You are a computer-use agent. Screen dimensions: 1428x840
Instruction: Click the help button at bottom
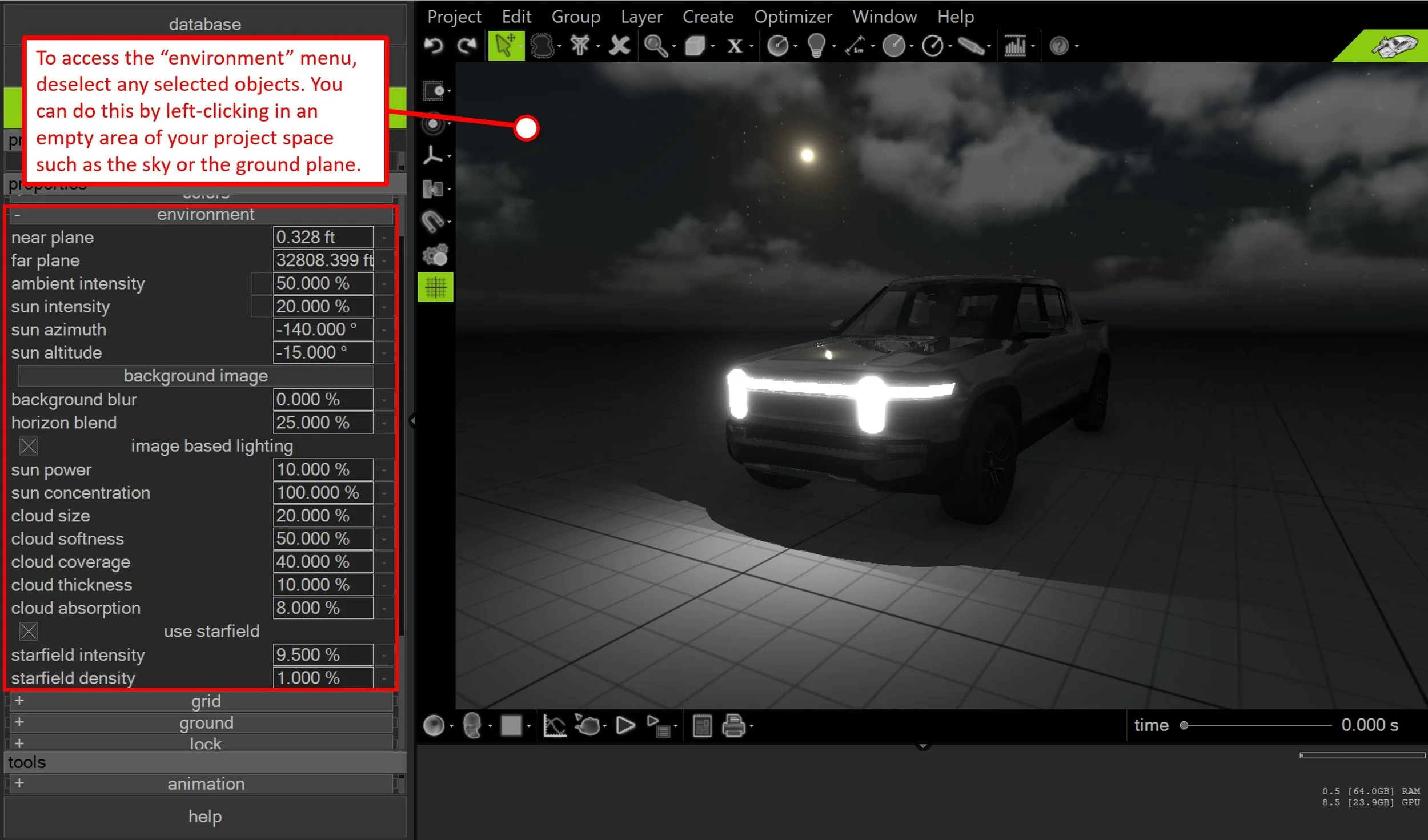(205, 817)
